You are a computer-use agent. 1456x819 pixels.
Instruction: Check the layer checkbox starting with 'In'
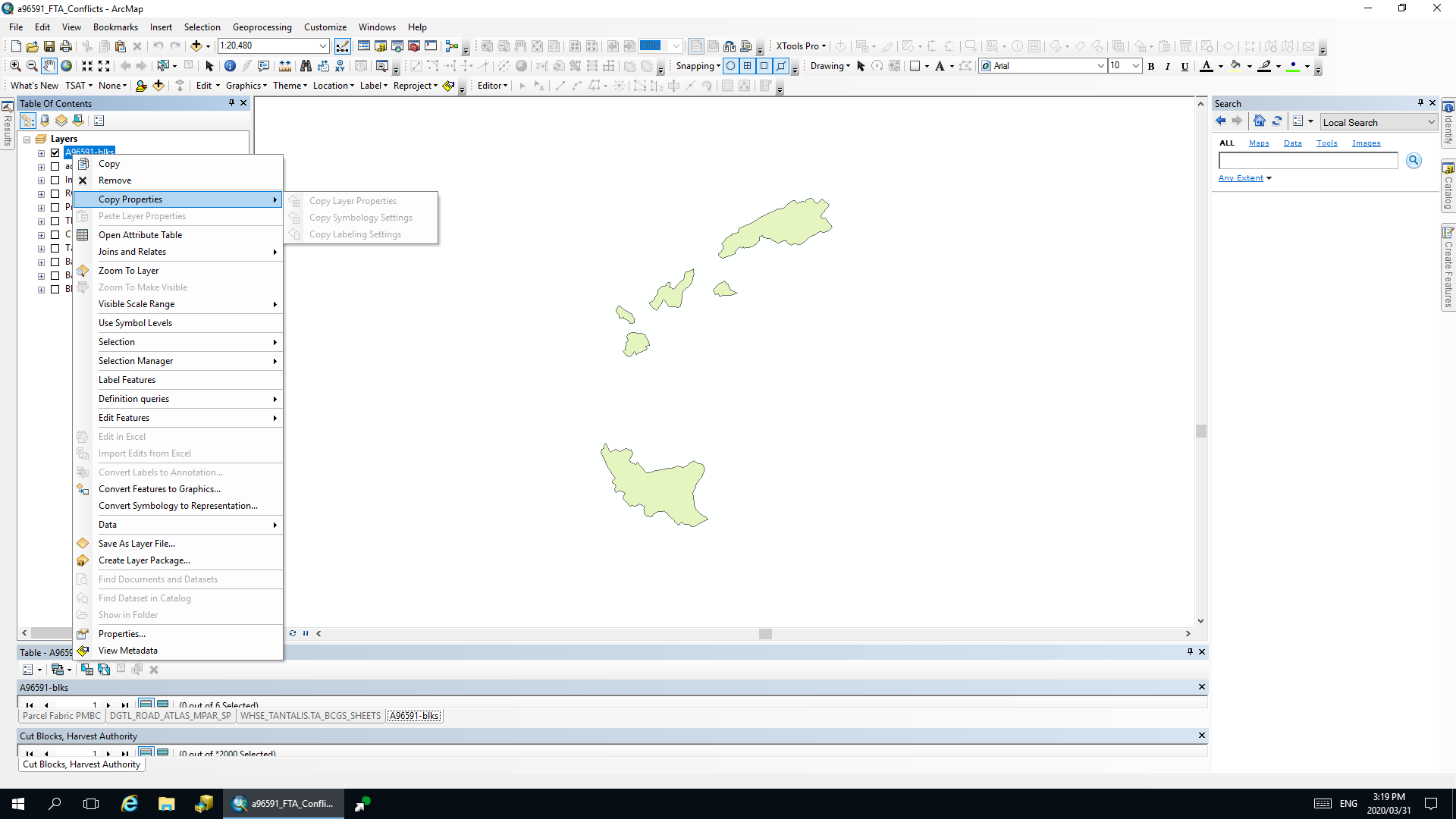tap(55, 180)
